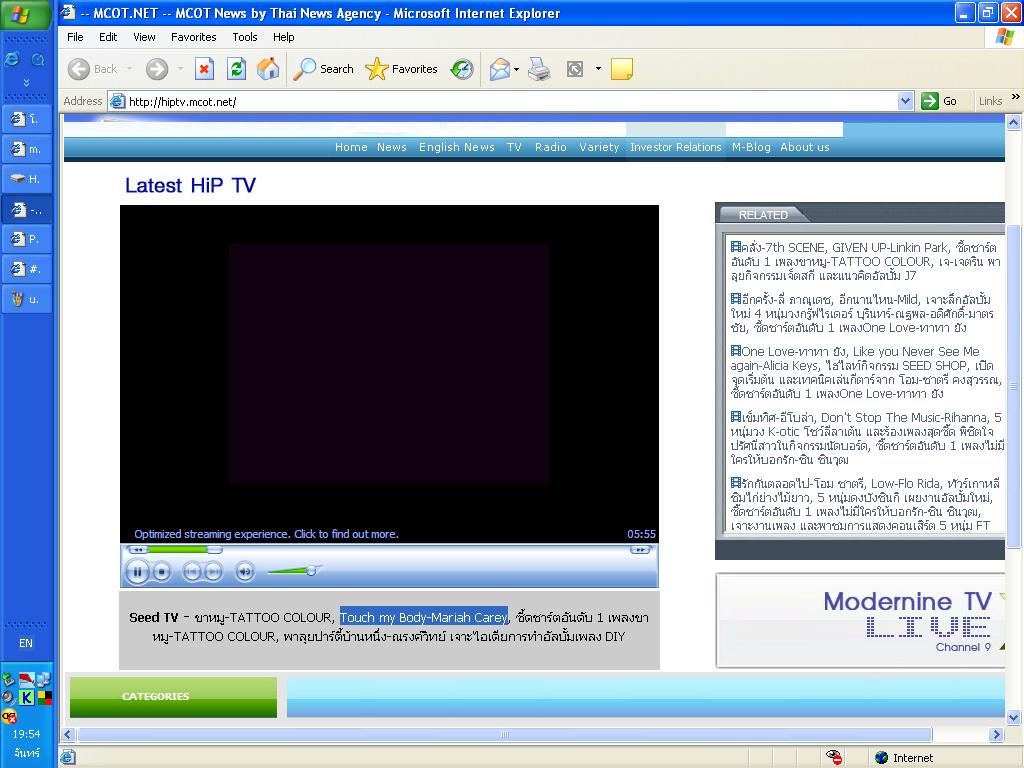Switch to the 'H.' drive taskbar button
This screenshot has width=1024, height=768.
[x=27, y=178]
